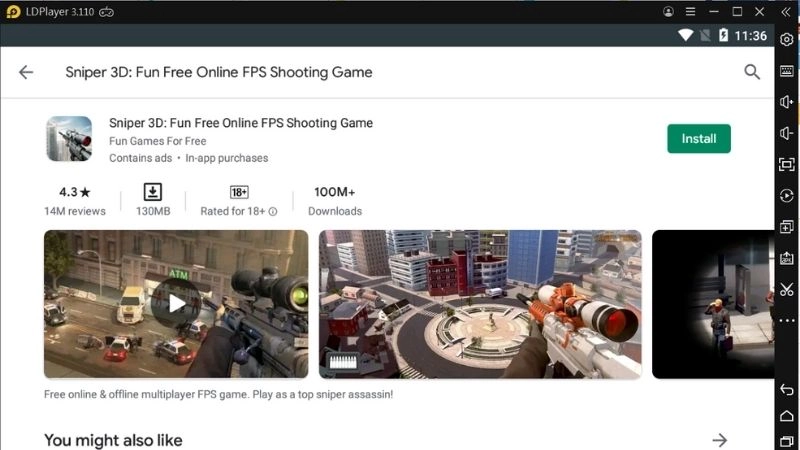Open Play Store search magnifier
The width and height of the screenshot is (800, 450).
click(x=752, y=72)
